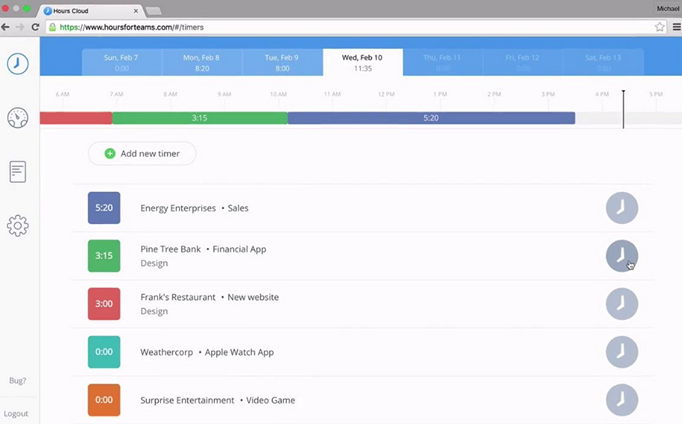Screen dimensions: 682x424
Task: Start the Pine Tree Bank timer clock
Action: click(621, 255)
